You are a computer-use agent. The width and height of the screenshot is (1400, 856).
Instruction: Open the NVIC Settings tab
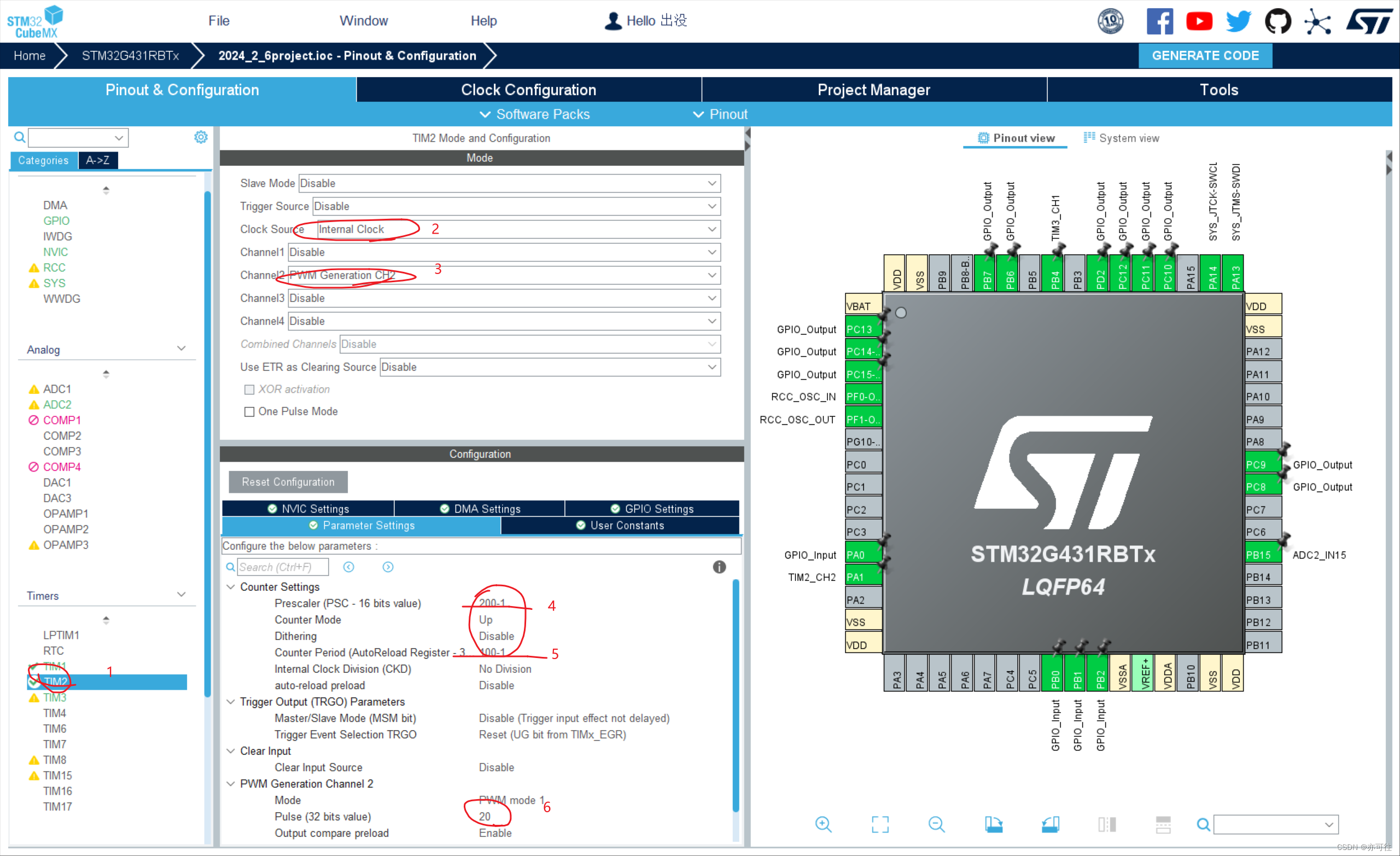coord(308,509)
